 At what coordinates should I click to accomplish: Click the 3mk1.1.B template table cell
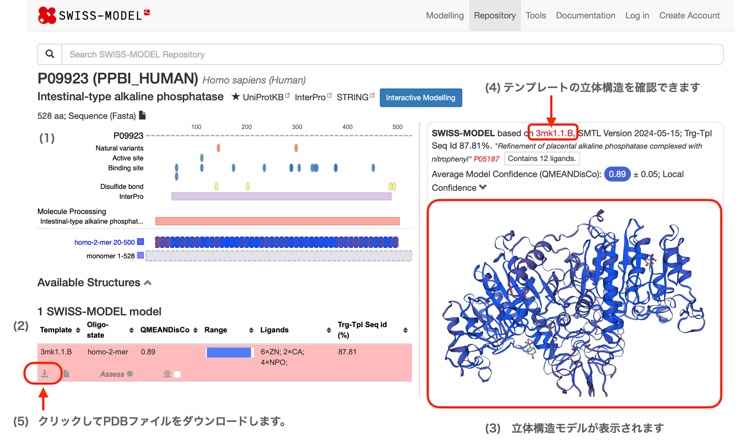(56, 352)
